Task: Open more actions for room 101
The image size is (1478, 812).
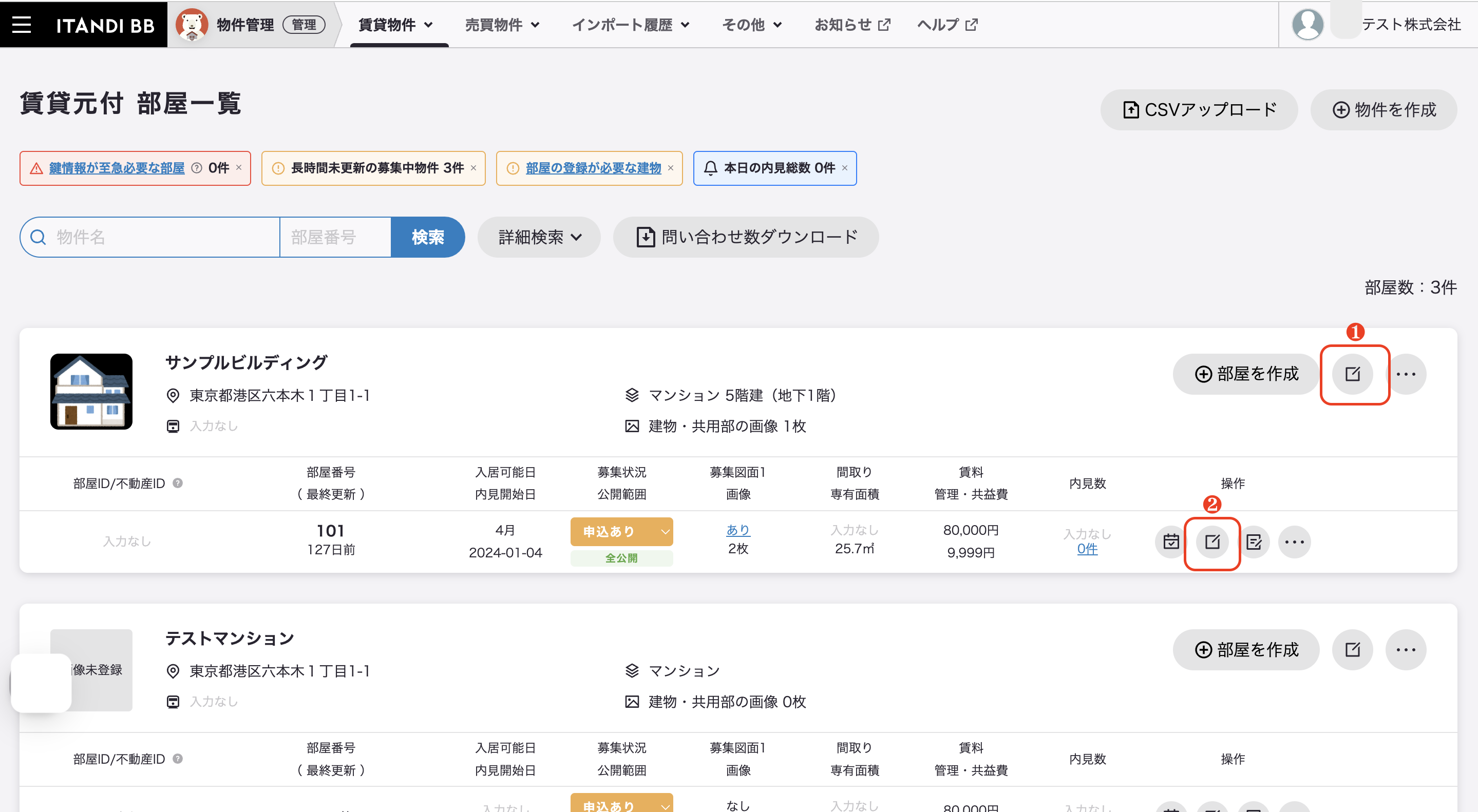Action: (x=1294, y=542)
